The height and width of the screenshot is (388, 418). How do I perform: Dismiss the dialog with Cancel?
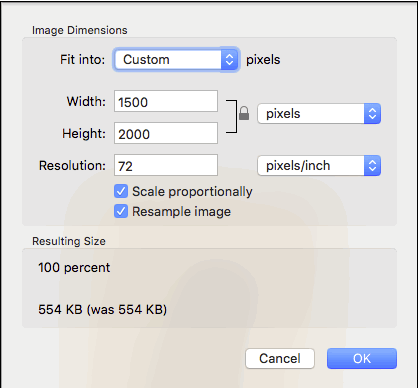pos(280,359)
